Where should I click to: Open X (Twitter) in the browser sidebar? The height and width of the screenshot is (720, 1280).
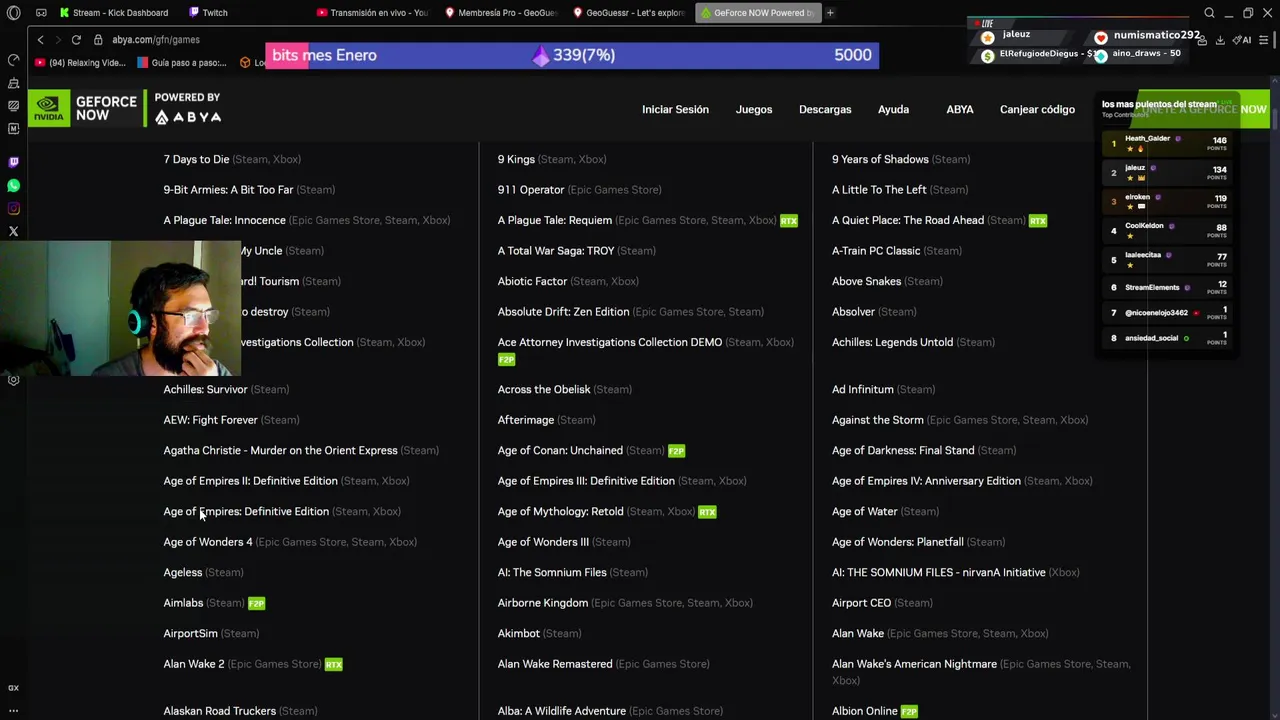pyautogui.click(x=13, y=231)
